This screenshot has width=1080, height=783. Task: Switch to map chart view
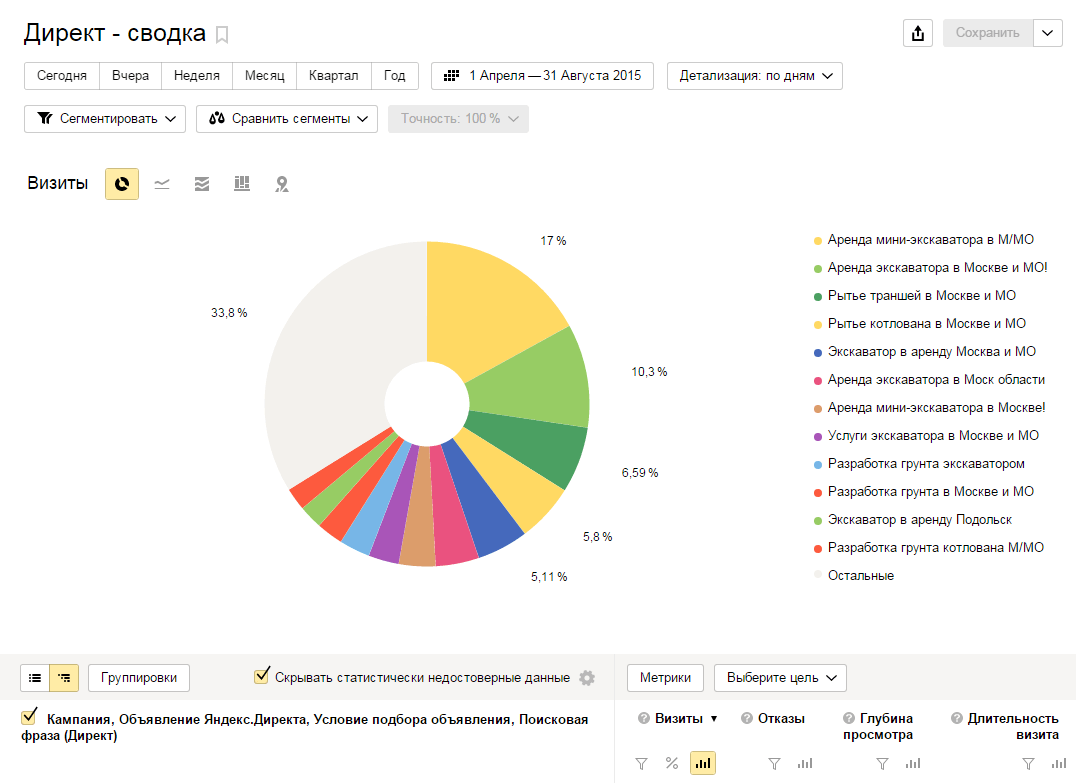[282, 184]
